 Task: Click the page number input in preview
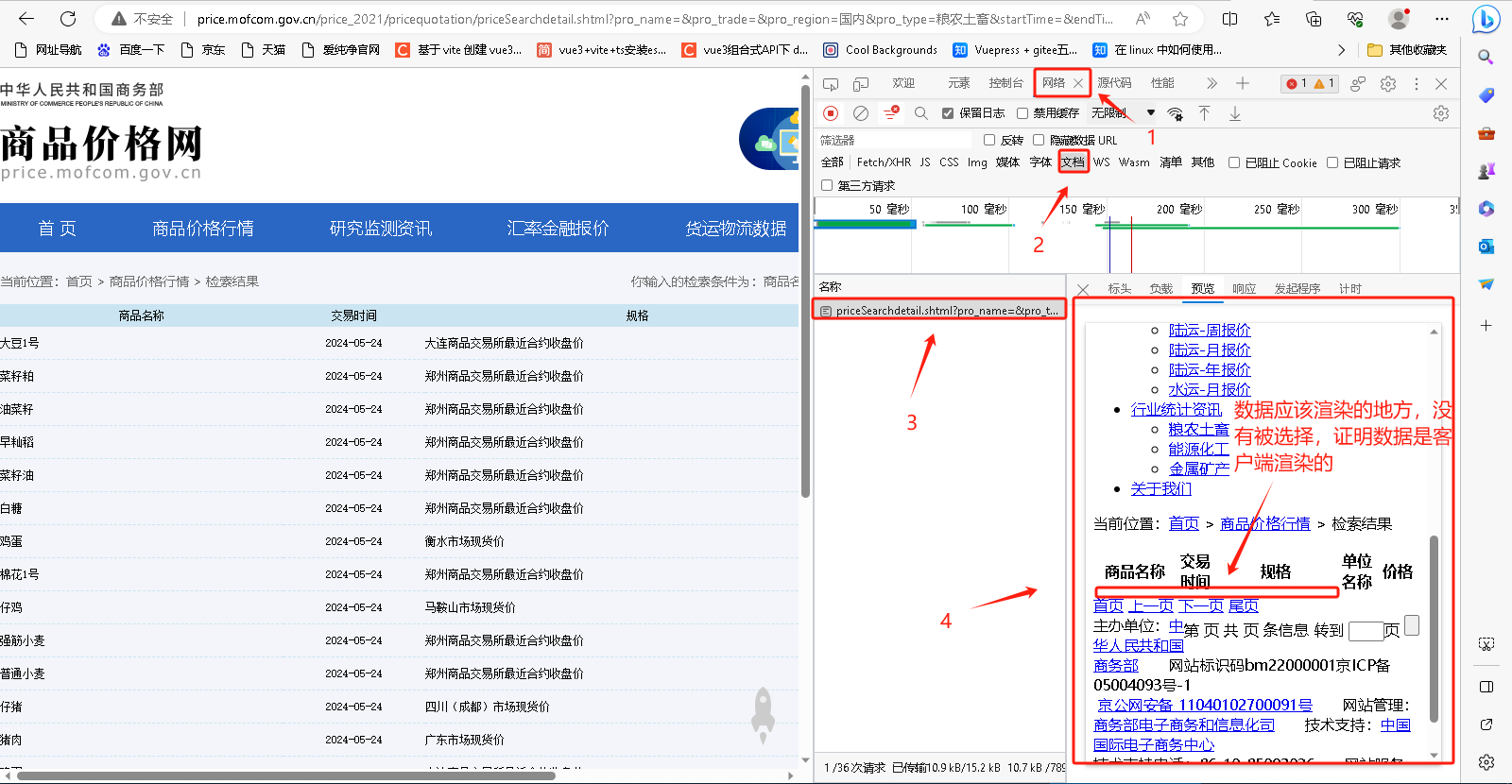click(1366, 631)
